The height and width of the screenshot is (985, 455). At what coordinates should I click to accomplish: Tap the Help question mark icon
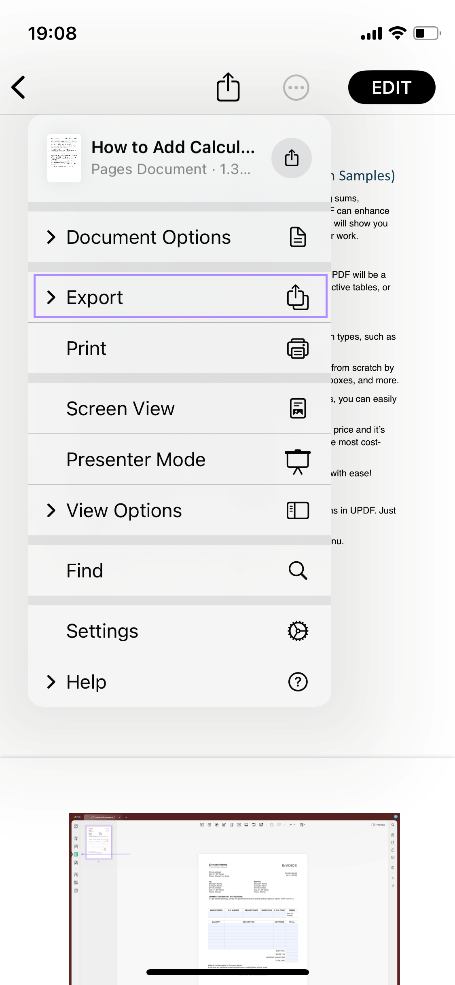coord(298,682)
